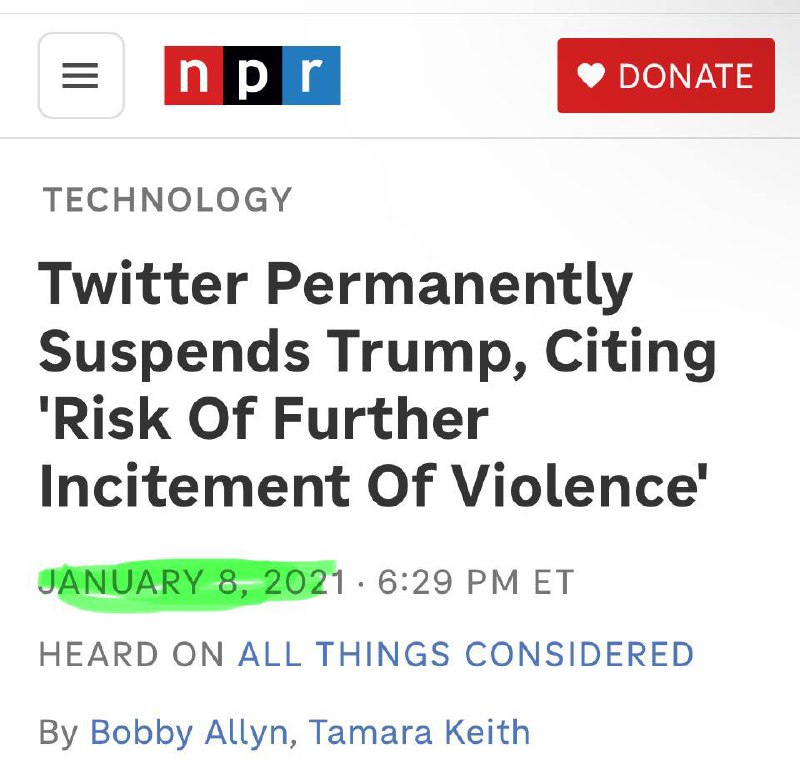Click the 6:29 PM ET timestamp

pyautogui.click(x=476, y=582)
